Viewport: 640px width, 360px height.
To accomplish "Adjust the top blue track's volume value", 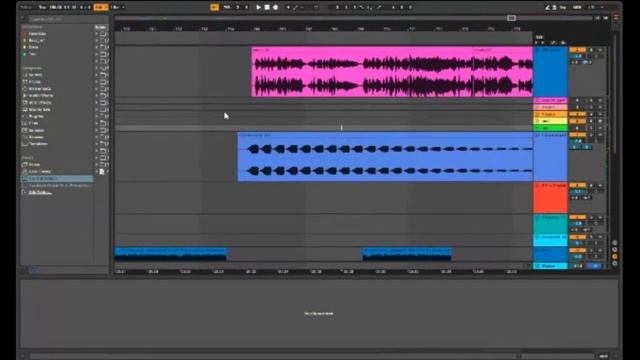I will (x=577, y=56).
